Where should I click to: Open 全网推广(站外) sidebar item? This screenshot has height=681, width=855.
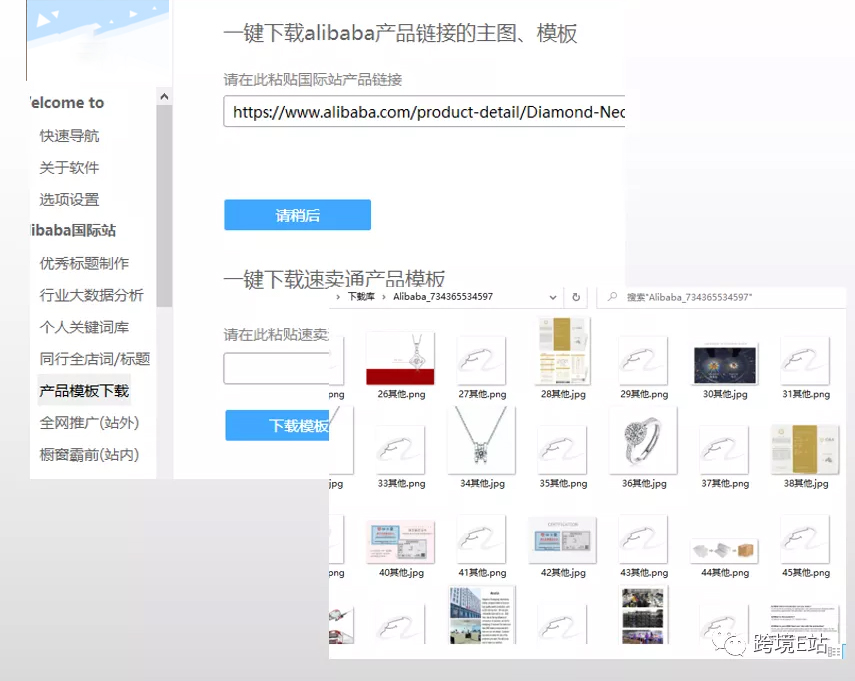[x=89, y=423]
